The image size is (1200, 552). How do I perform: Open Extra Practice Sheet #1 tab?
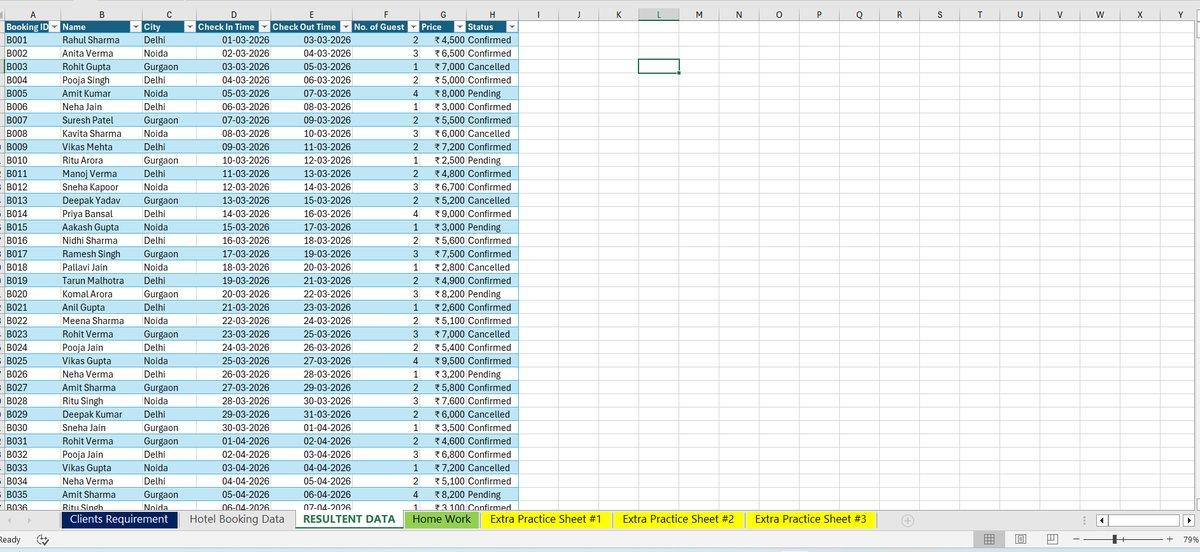[x=544, y=519]
